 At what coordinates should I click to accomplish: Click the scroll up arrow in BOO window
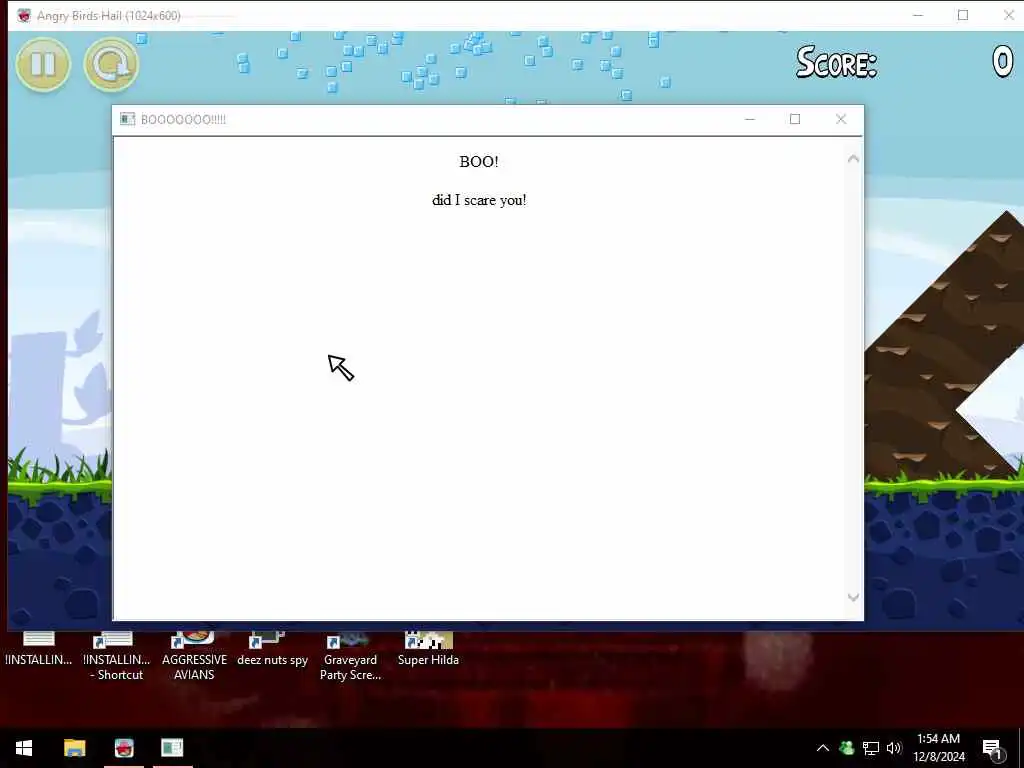tap(853, 159)
